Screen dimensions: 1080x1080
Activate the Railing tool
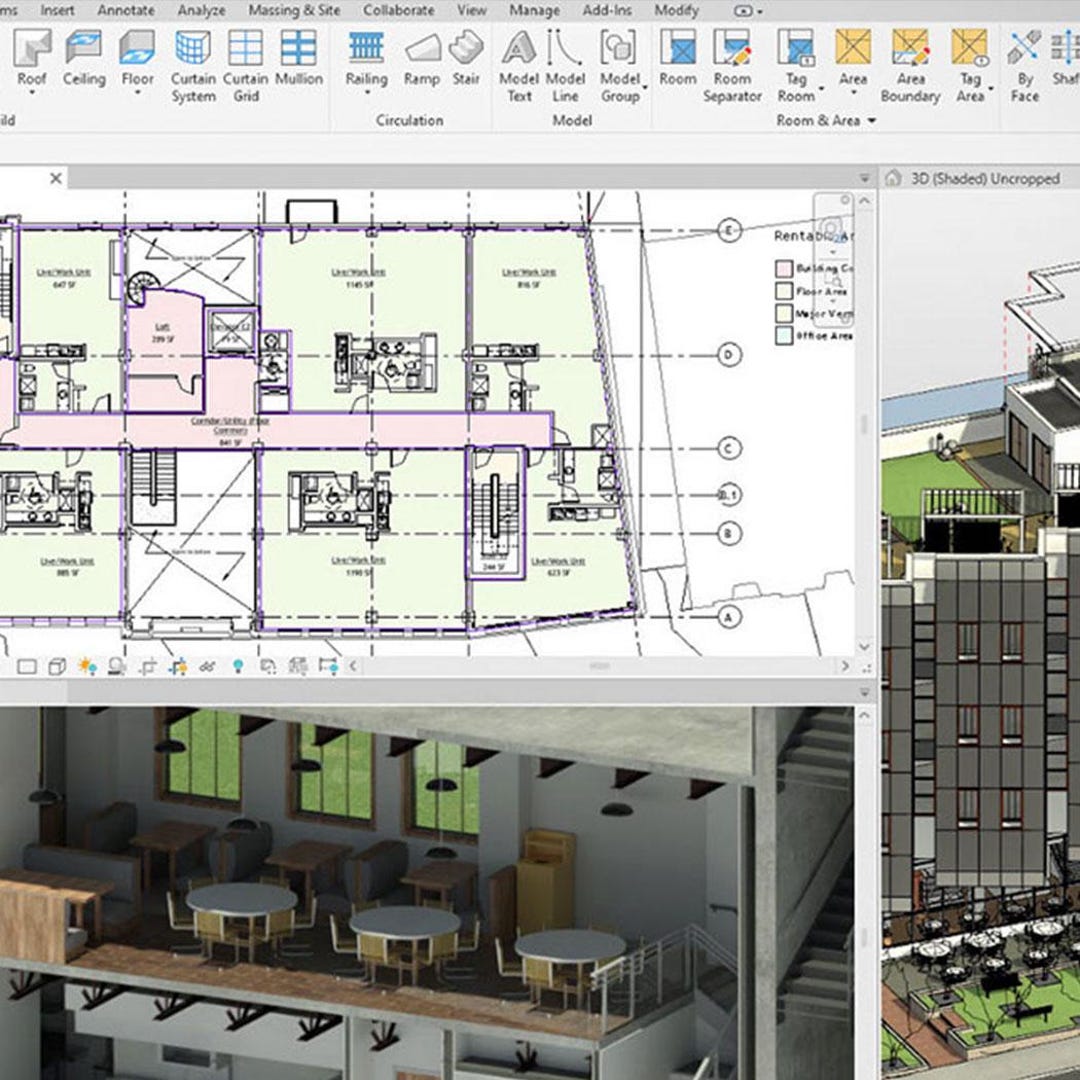(366, 59)
